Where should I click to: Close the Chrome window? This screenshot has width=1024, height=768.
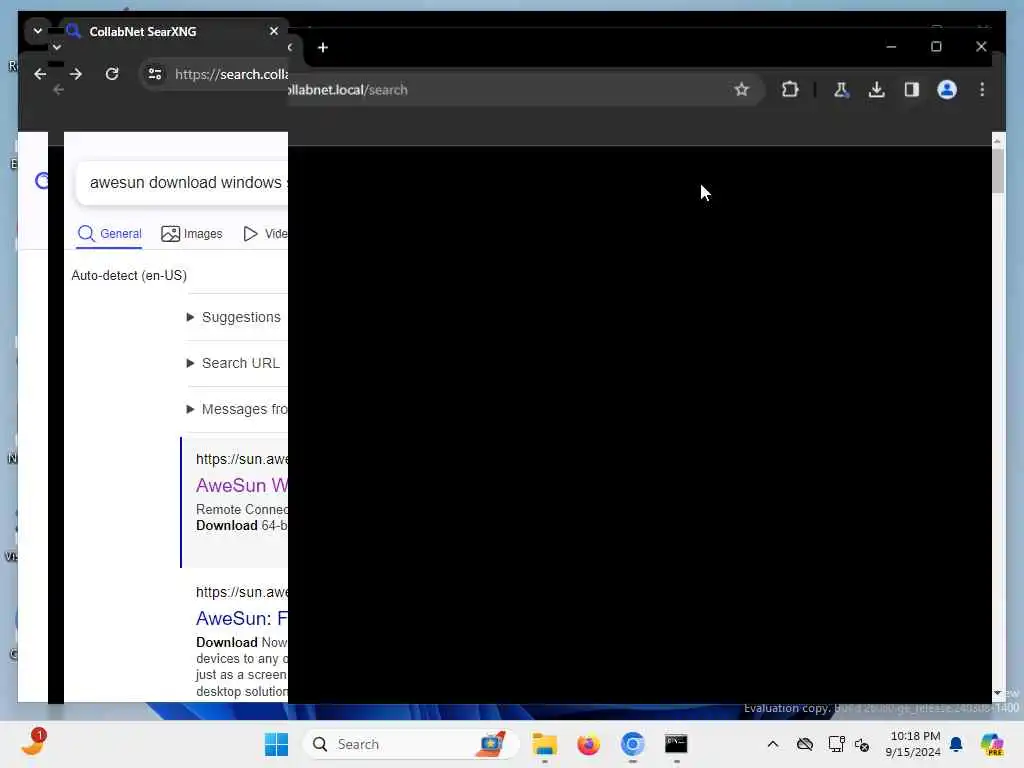click(x=981, y=47)
